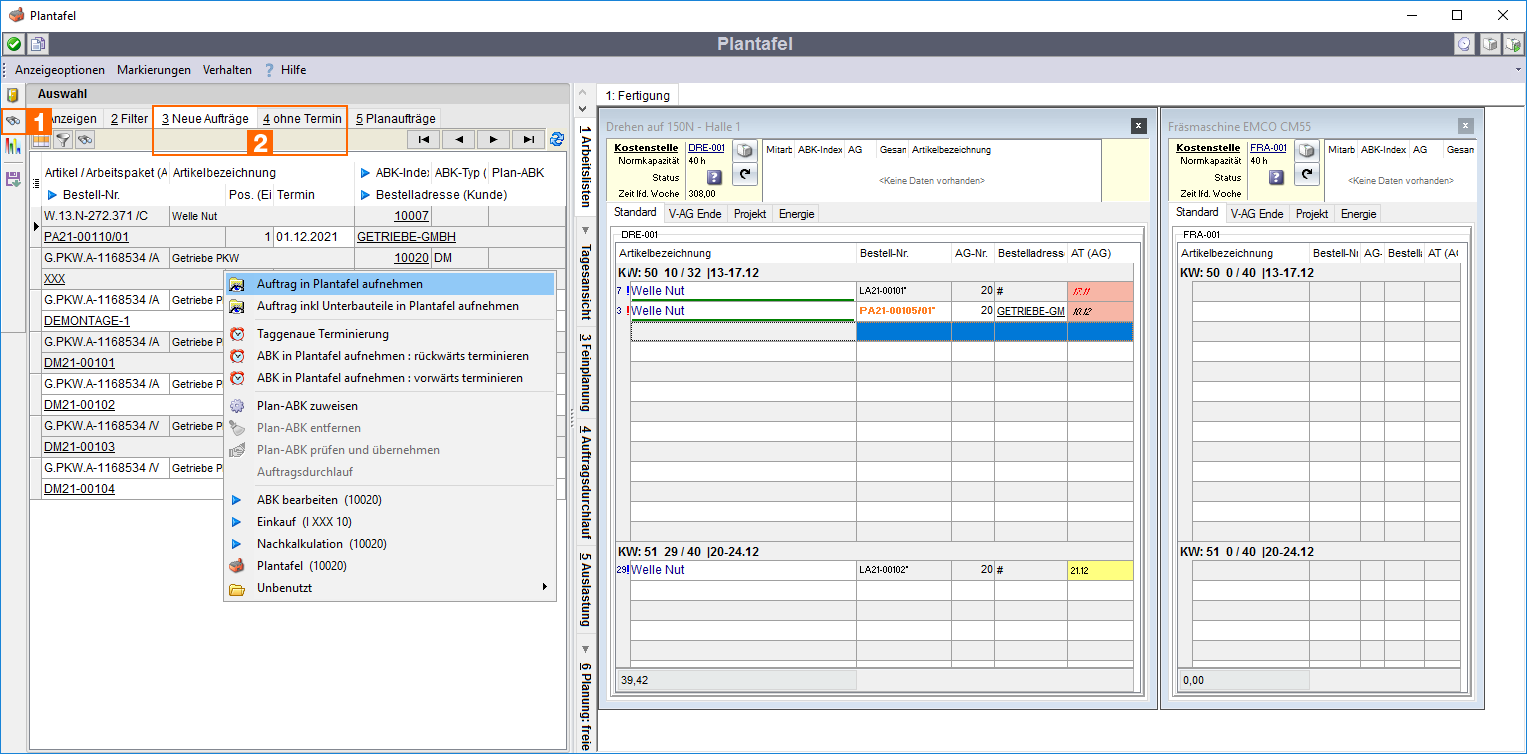The height and width of the screenshot is (754, 1527).
Task: Click the binoculars icon in the left sidebar
Action: tap(13, 120)
